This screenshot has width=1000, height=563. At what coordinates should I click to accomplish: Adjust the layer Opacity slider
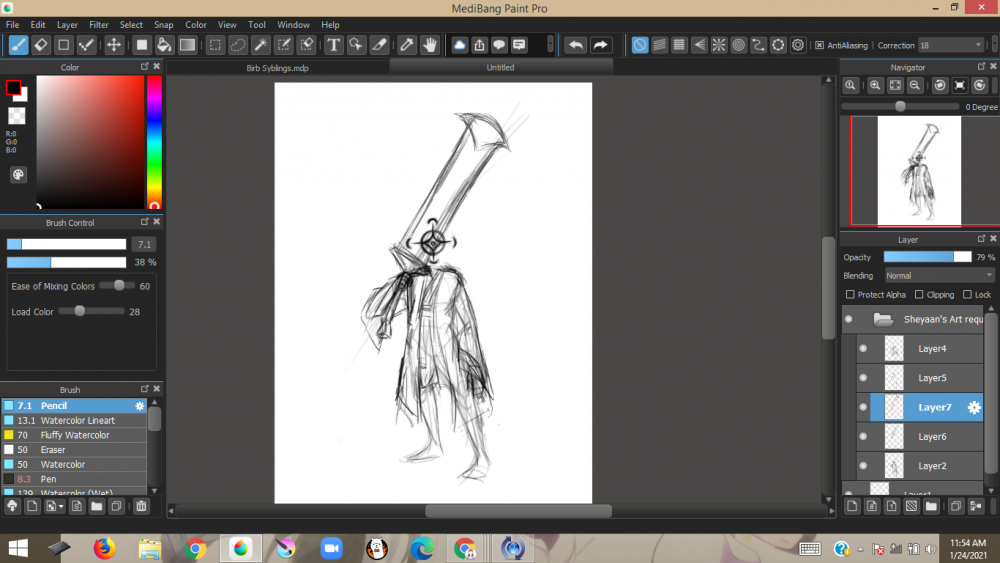coord(927,257)
